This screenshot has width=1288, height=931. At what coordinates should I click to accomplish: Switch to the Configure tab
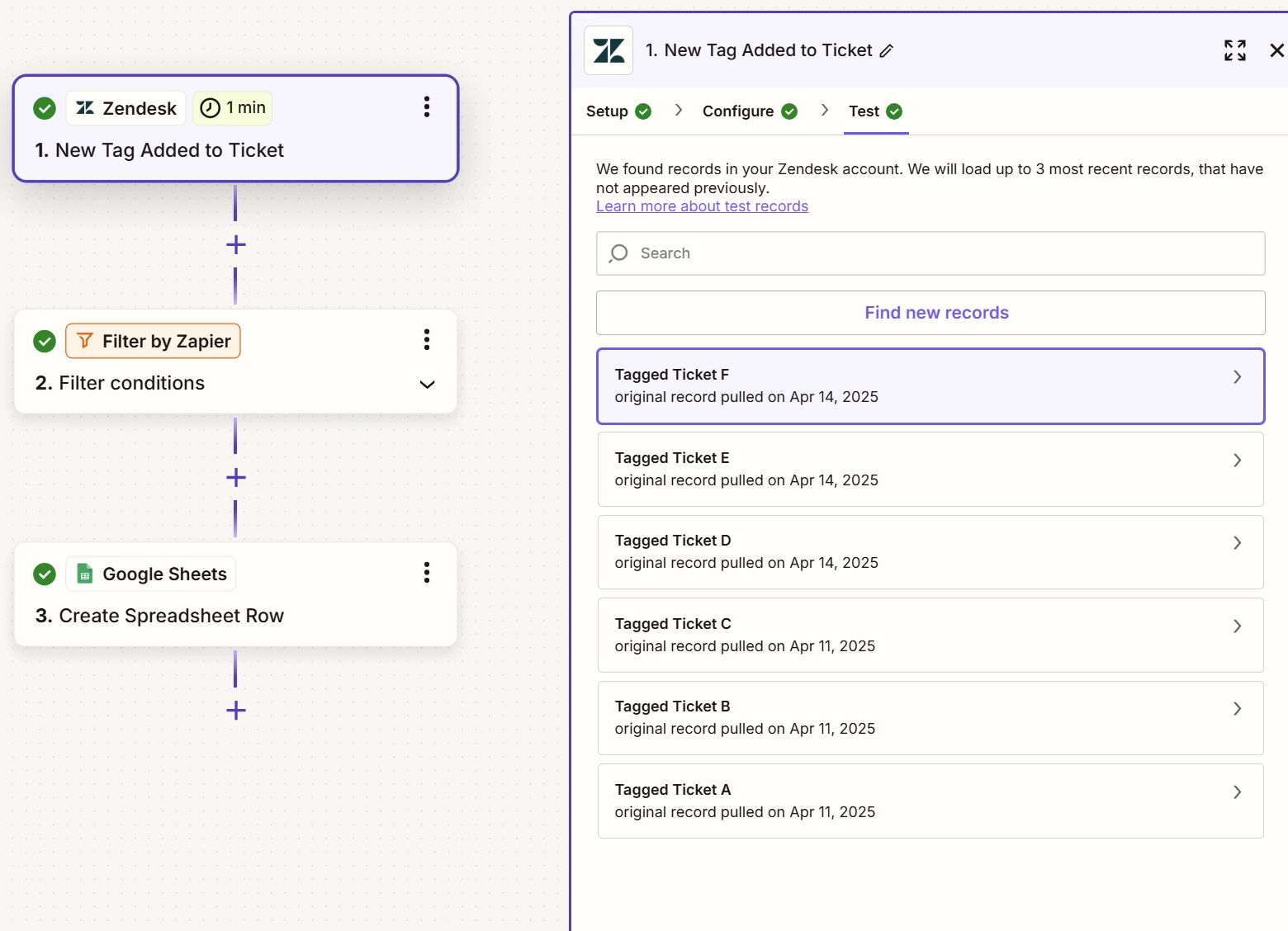750,111
